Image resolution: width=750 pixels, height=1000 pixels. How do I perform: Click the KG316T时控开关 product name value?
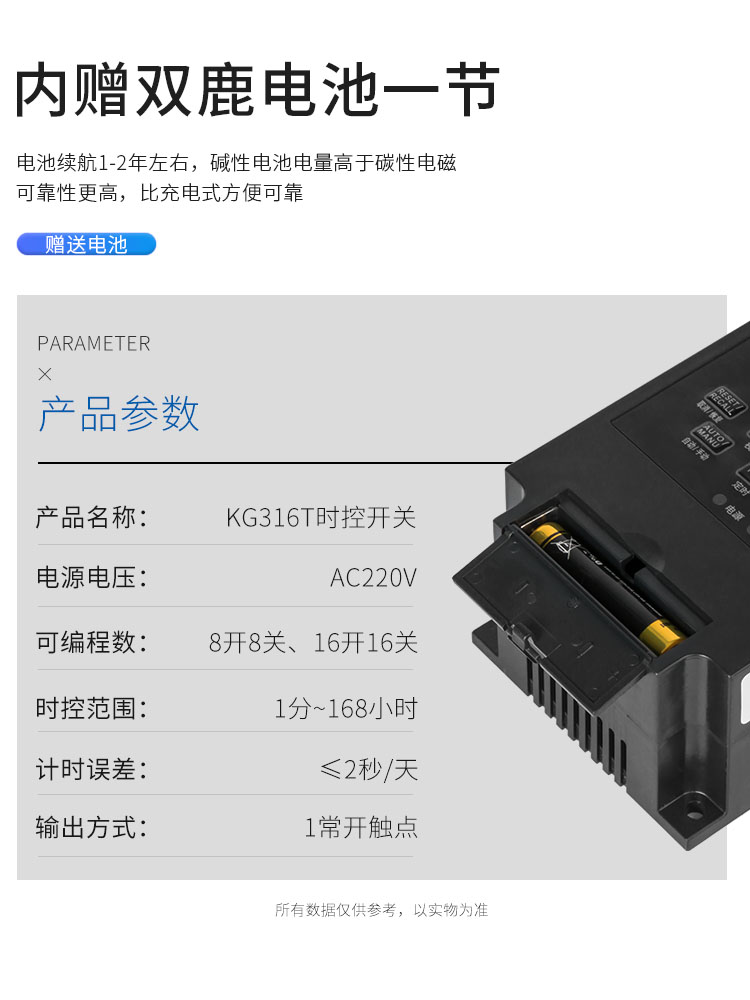(x=321, y=517)
